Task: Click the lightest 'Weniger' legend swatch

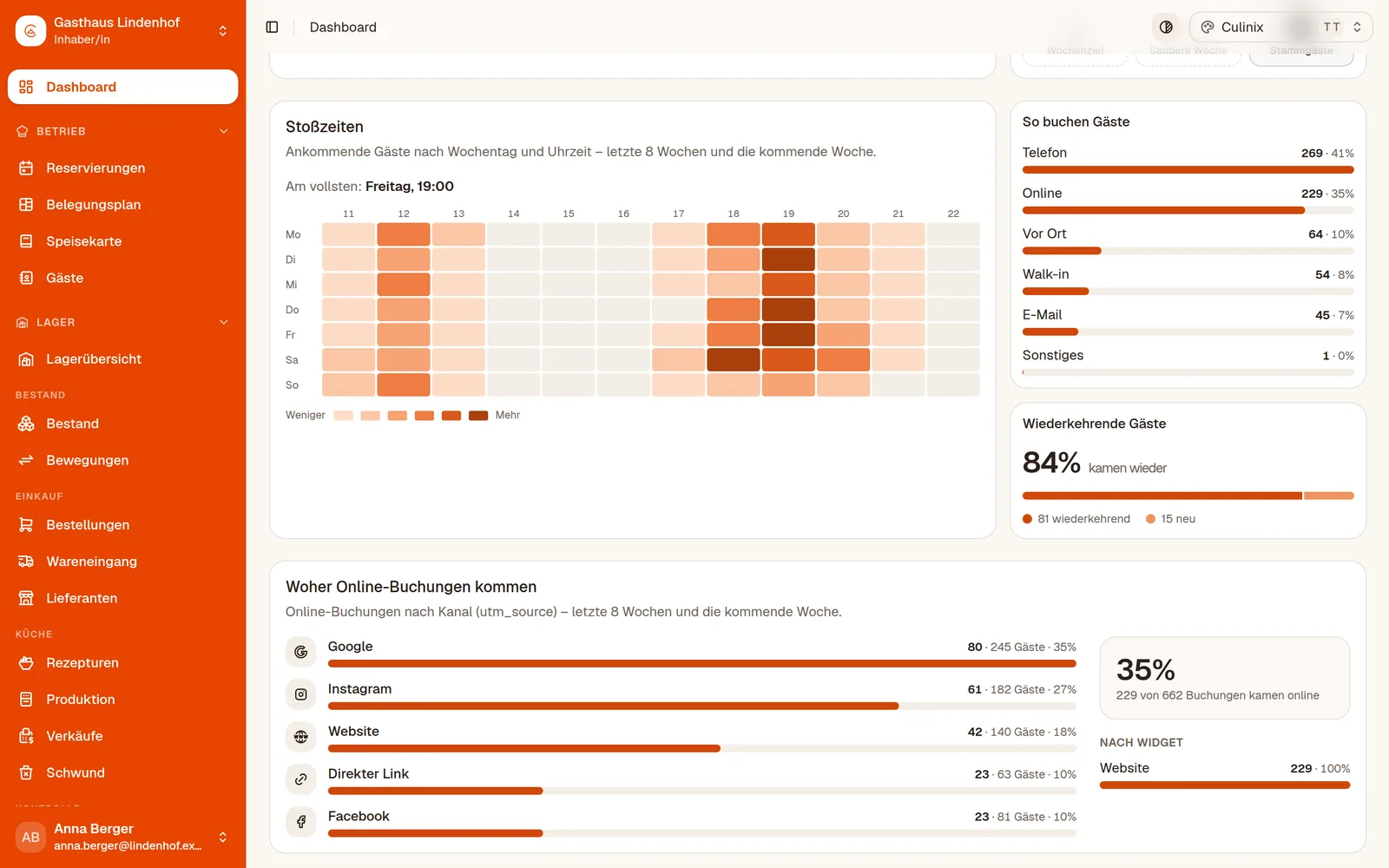Action: click(343, 416)
